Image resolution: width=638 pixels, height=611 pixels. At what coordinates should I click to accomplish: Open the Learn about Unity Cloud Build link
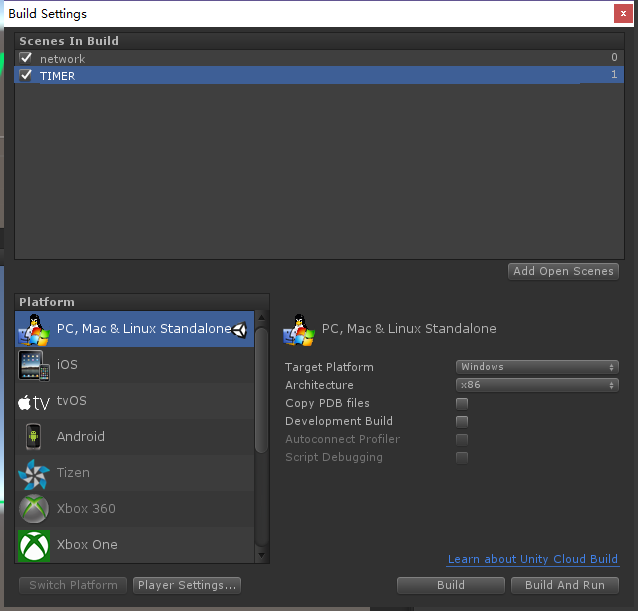point(533,559)
